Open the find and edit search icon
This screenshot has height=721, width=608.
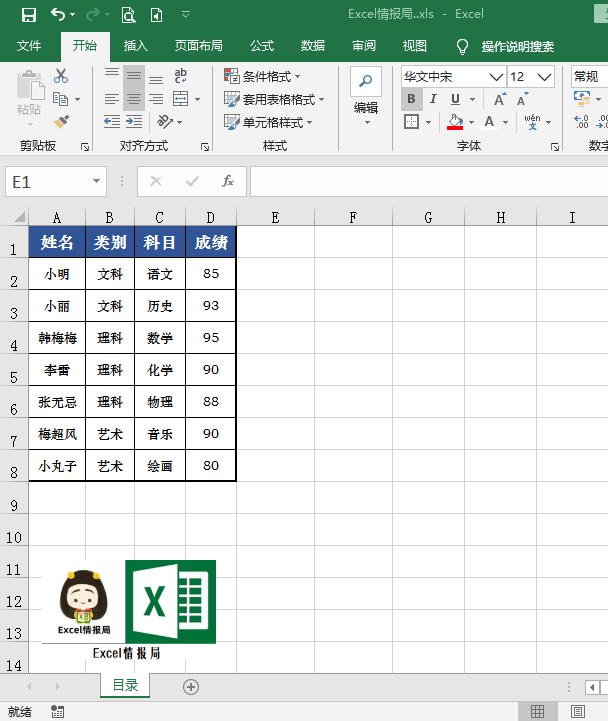tap(366, 81)
